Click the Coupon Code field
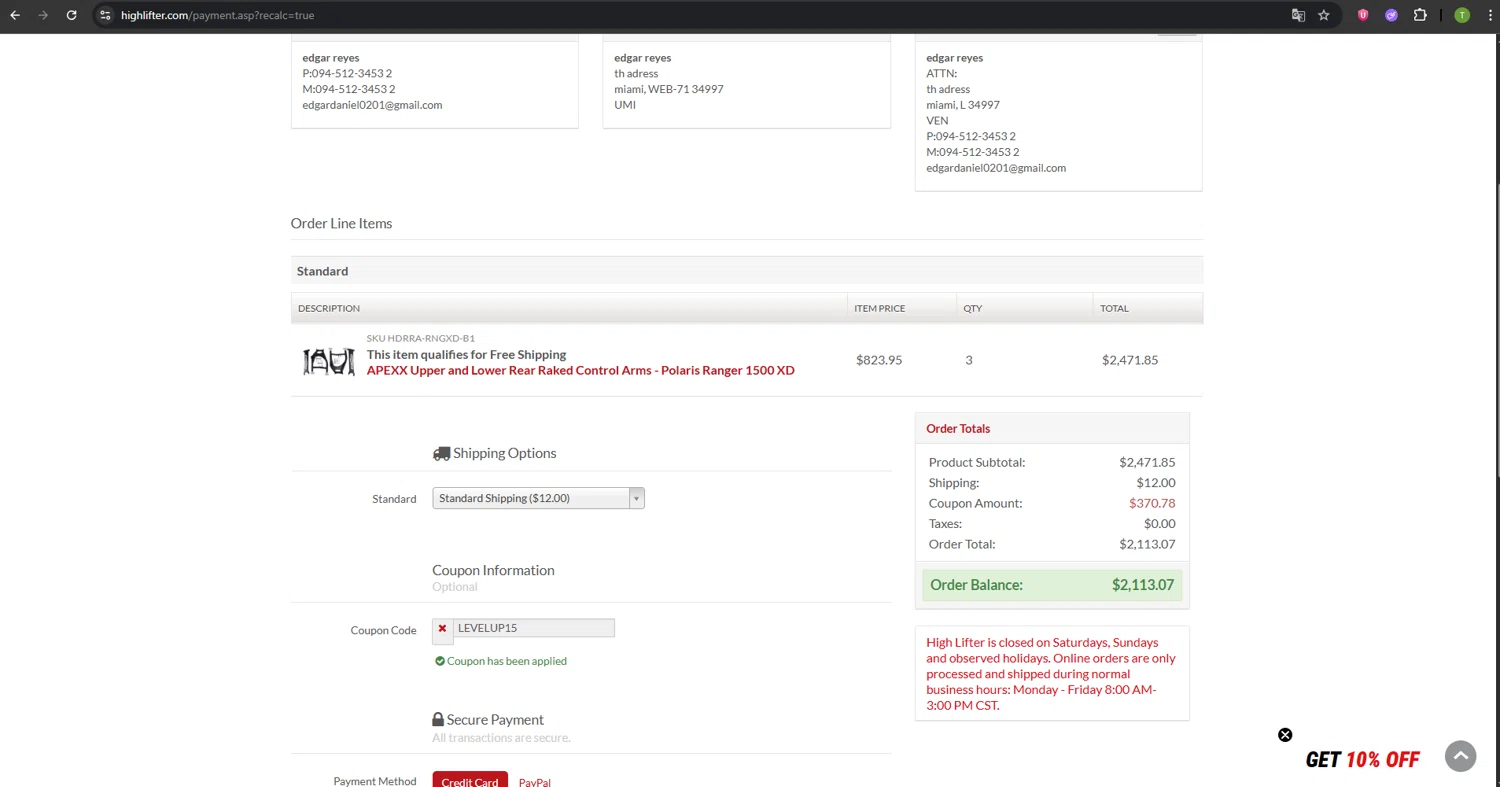Image resolution: width=1500 pixels, height=787 pixels. [x=534, y=628]
